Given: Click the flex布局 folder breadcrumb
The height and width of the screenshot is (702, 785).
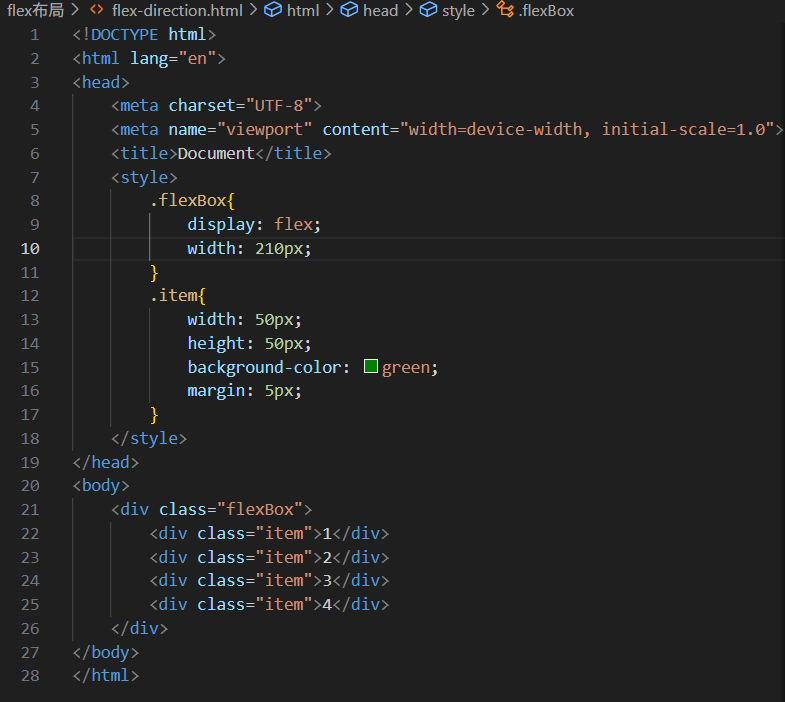Looking at the screenshot, I should click(35, 10).
